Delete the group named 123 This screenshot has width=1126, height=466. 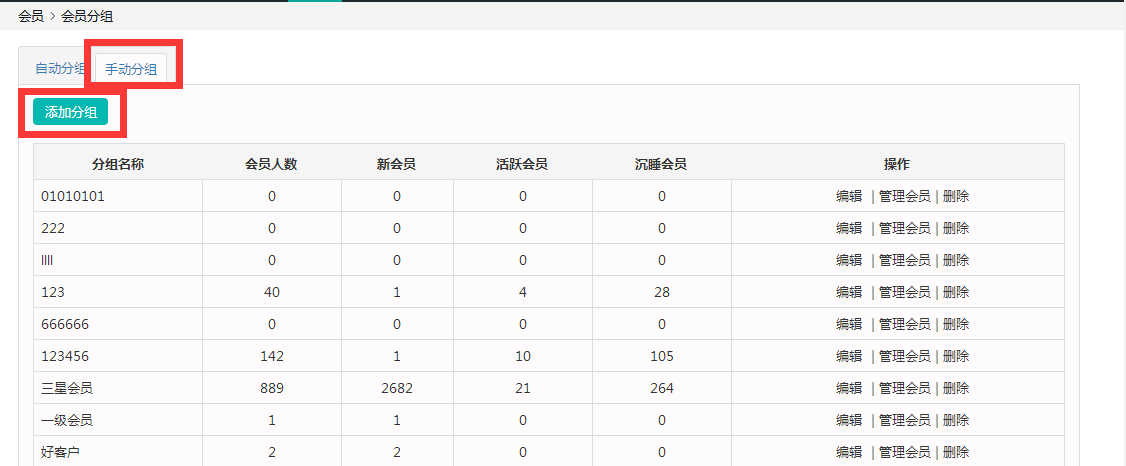pyautogui.click(x=955, y=292)
